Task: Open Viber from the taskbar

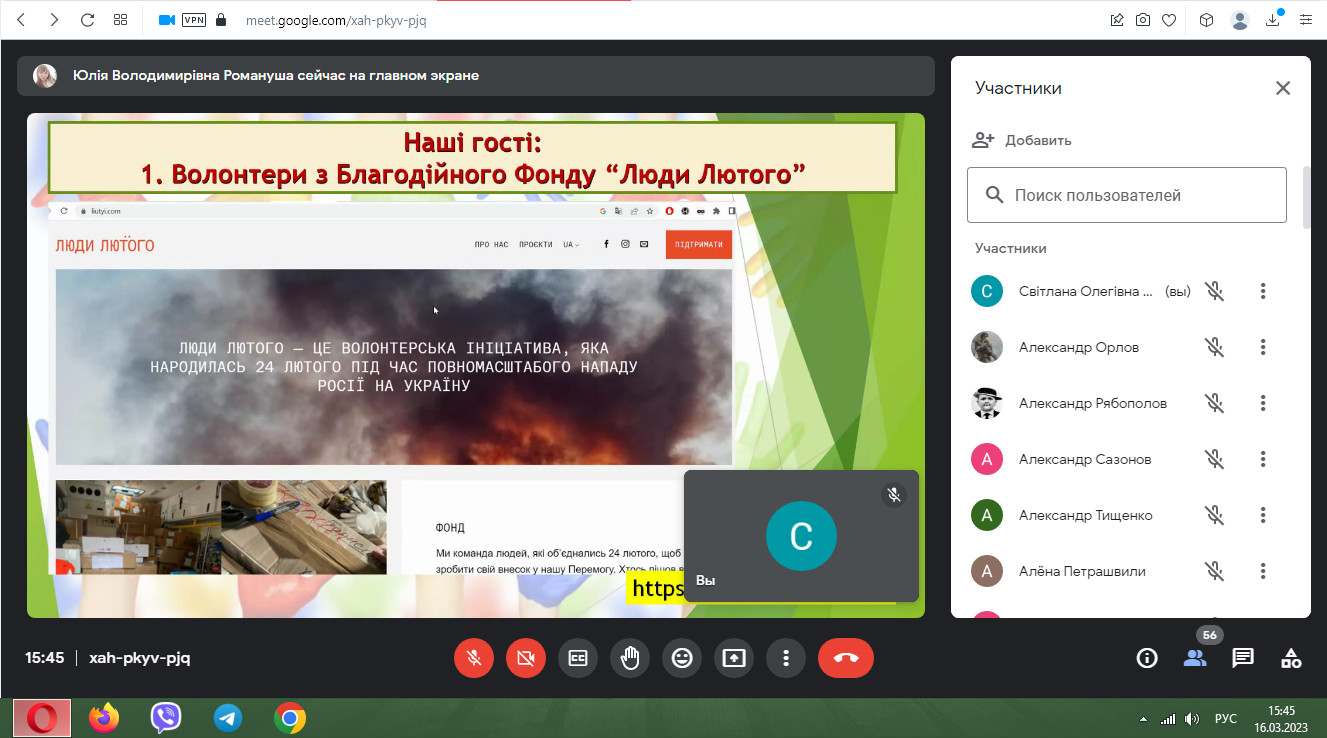Action: tap(166, 718)
